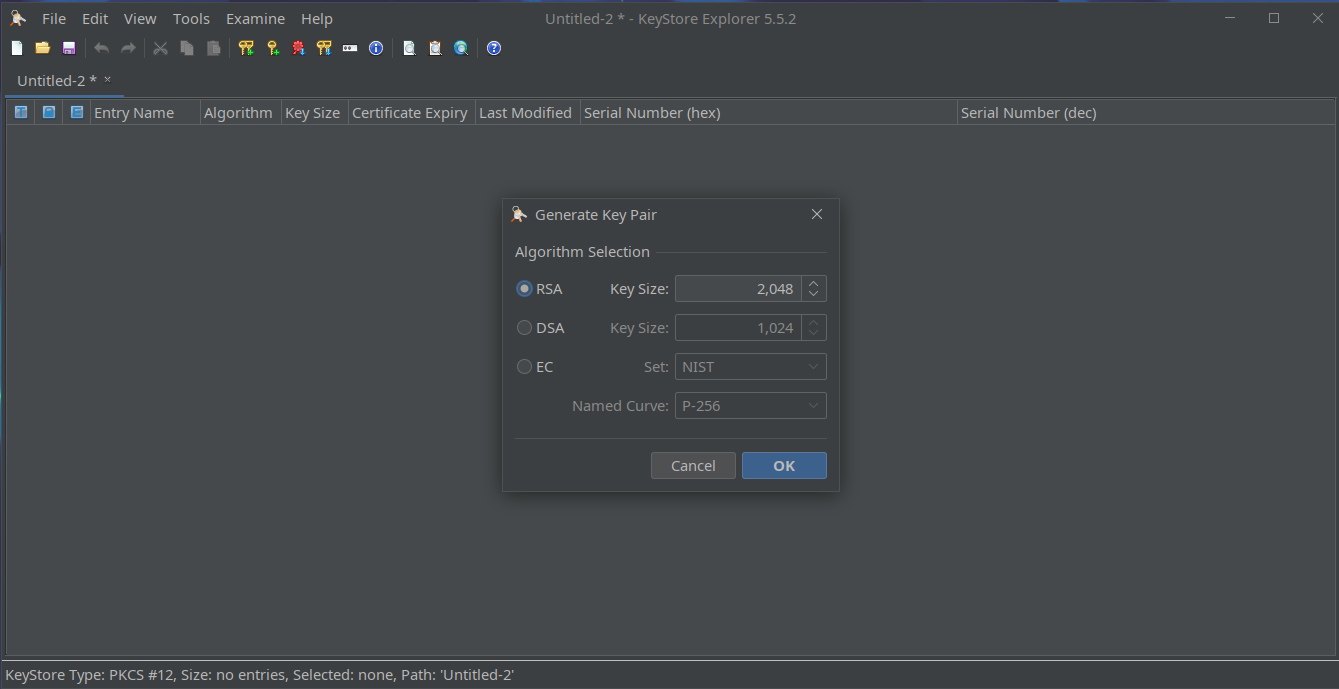Click the Generate Secret Key toolbar icon

[x=272, y=48]
